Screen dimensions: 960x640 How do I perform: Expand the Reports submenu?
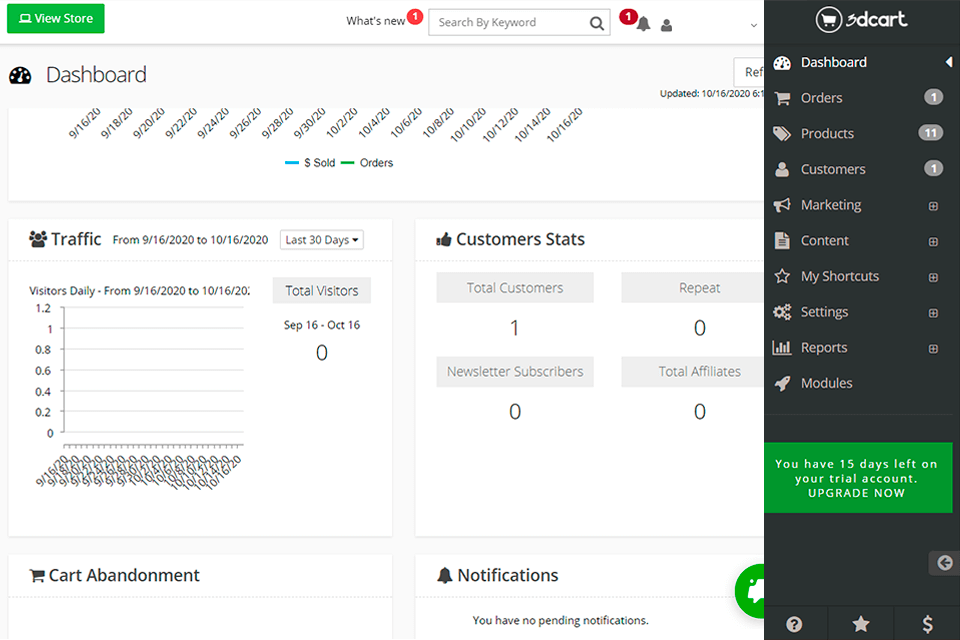(x=933, y=349)
